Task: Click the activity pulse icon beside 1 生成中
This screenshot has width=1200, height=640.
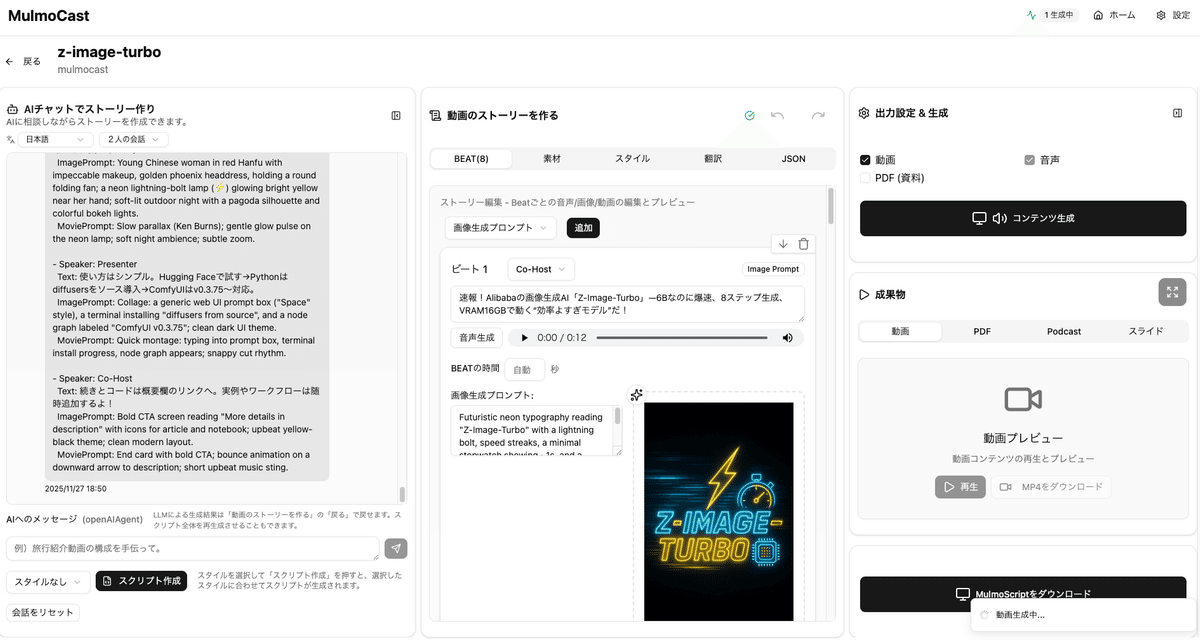Action: coord(1032,15)
